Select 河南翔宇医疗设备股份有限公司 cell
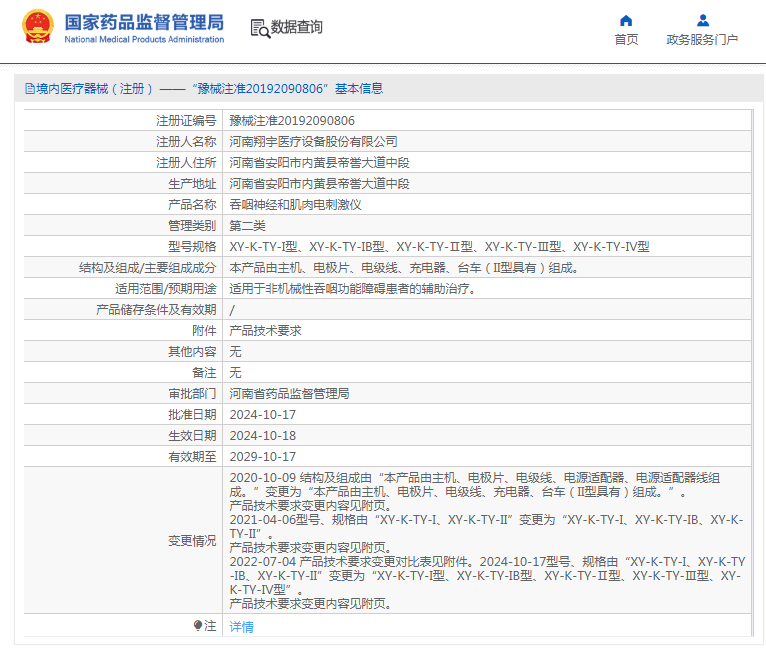Image resolution: width=766 pixels, height=649 pixels. [313, 142]
